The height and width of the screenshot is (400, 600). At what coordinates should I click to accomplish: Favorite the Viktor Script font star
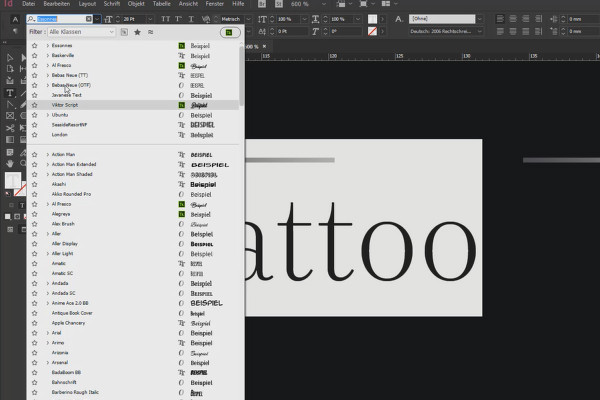click(34, 105)
